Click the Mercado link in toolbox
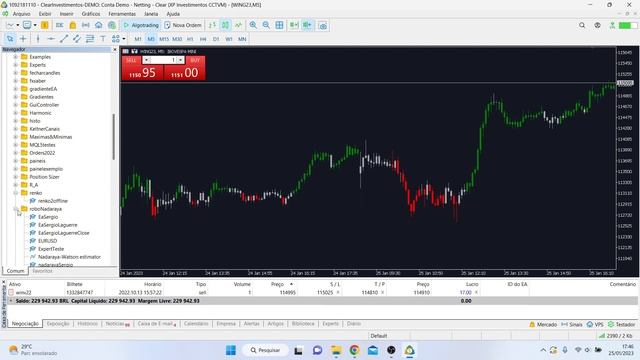 [543, 324]
